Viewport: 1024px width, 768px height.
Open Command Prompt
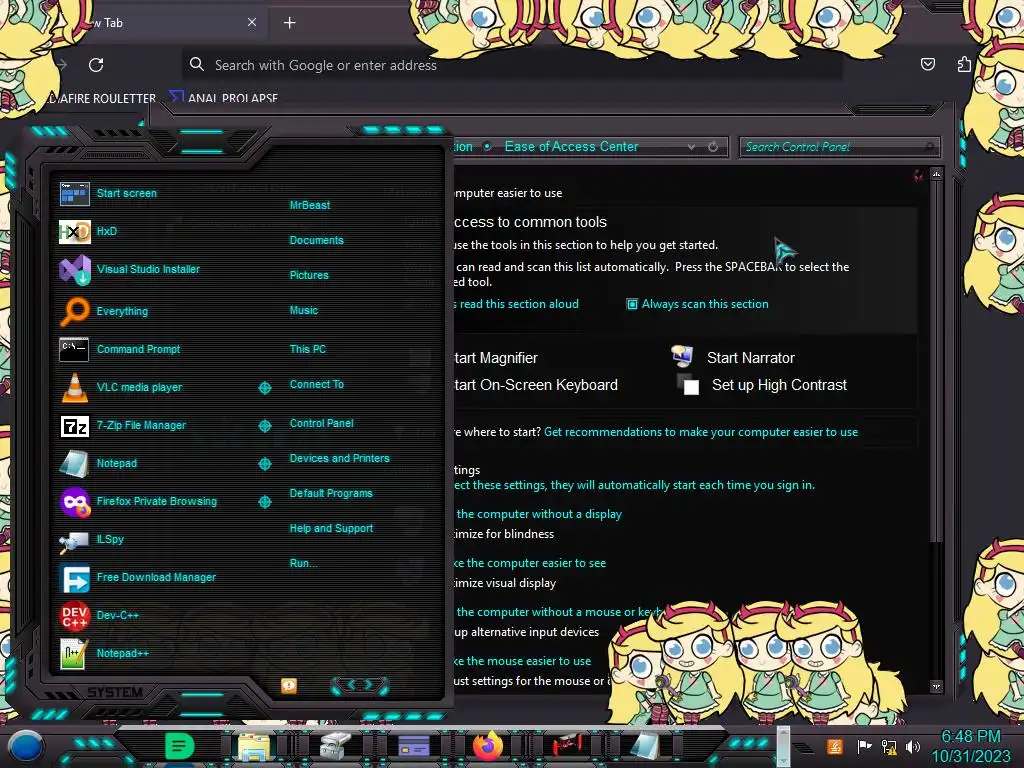(x=120, y=349)
